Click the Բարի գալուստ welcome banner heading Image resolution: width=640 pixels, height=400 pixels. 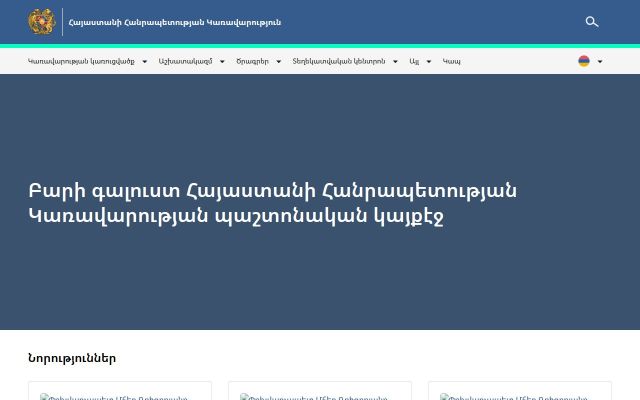click(273, 203)
